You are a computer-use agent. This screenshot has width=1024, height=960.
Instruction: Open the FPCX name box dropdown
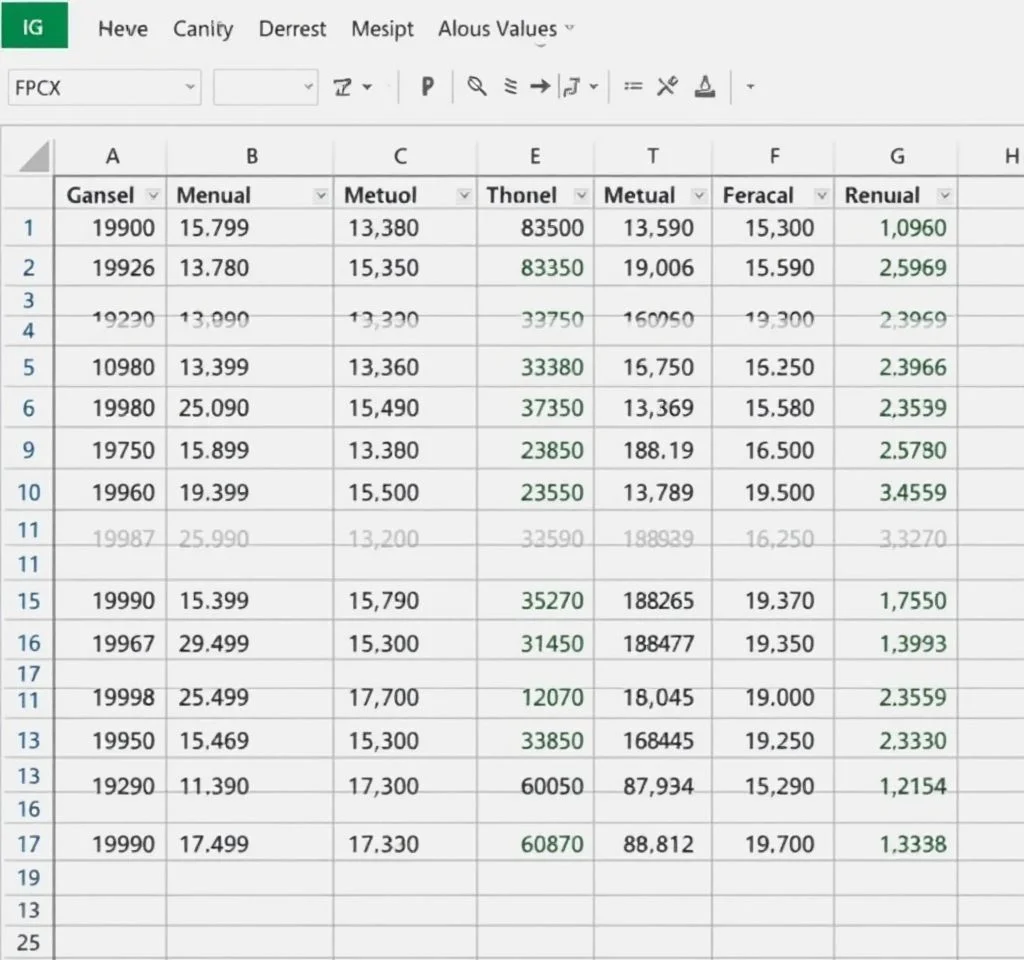[190, 88]
